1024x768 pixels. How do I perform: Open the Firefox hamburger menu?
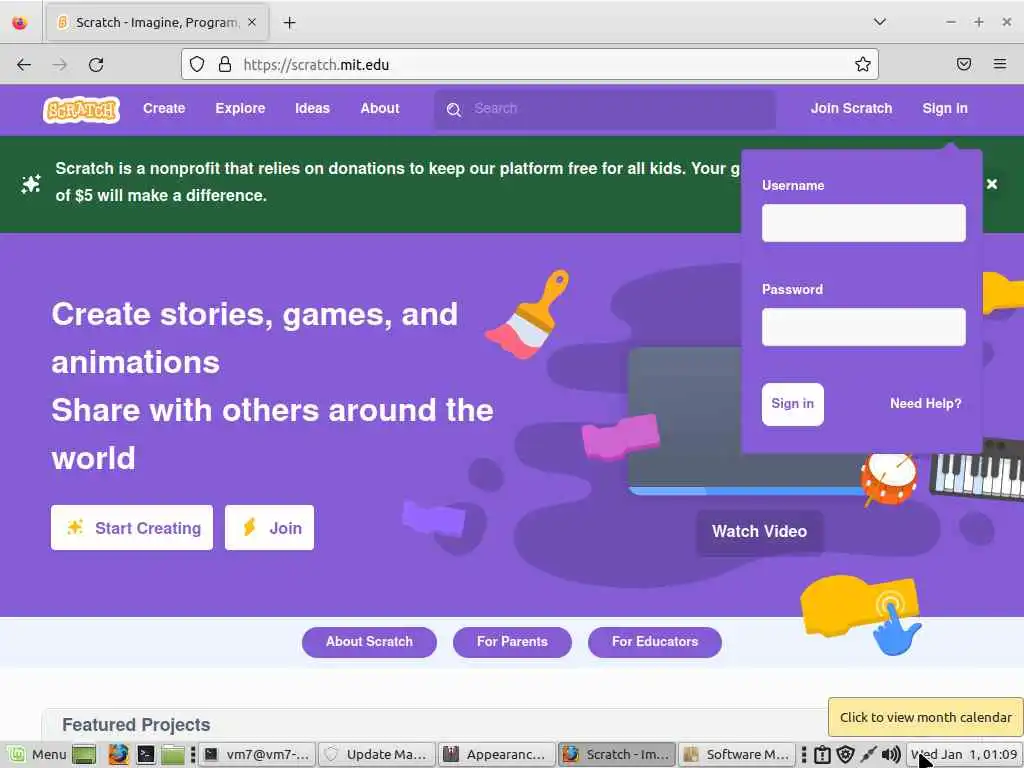(x=1000, y=64)
